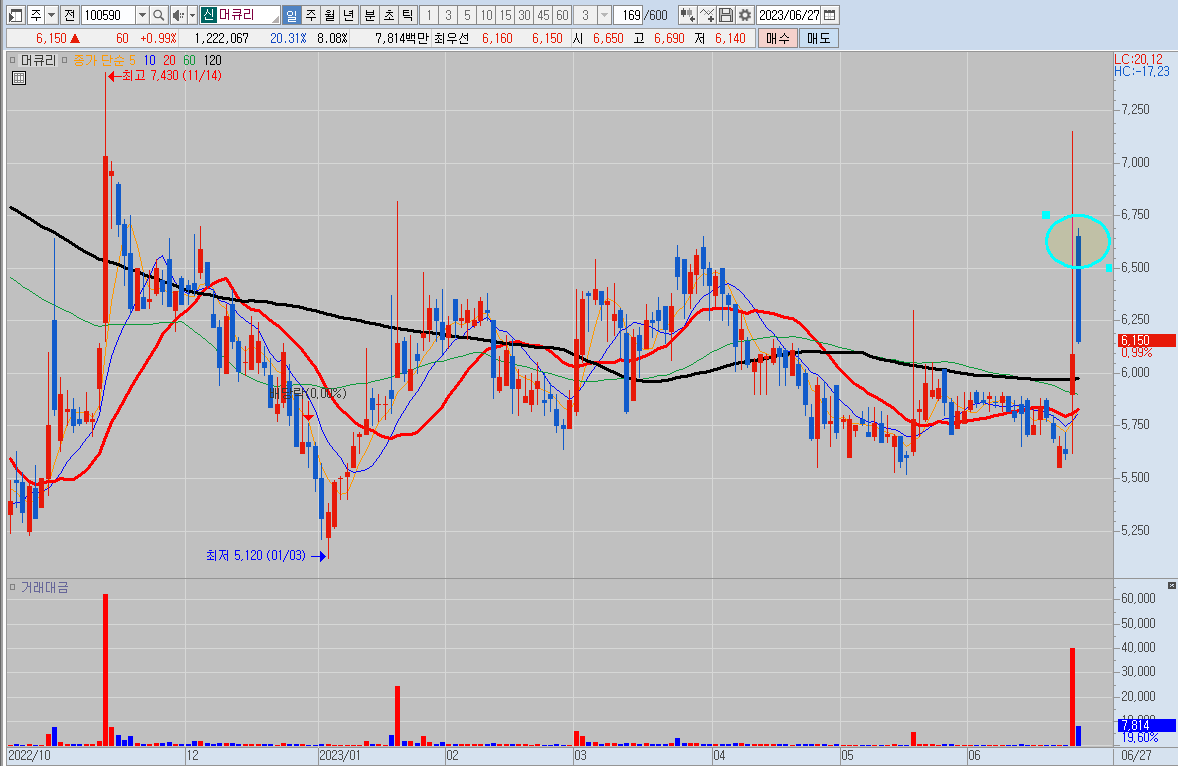Save chart settings with diskette icon
Viewport: 1178px width, 766px height.
[x=726, y=15]
